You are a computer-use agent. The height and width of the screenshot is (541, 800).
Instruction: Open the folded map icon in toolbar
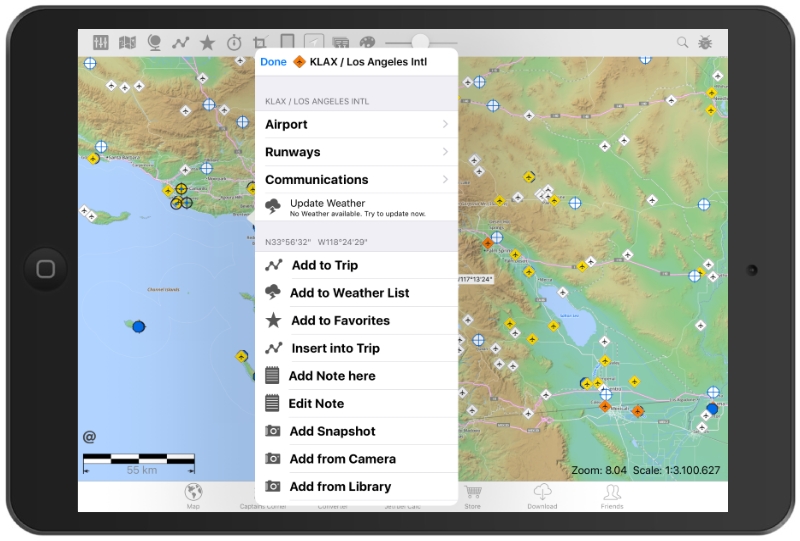point(128,42)
